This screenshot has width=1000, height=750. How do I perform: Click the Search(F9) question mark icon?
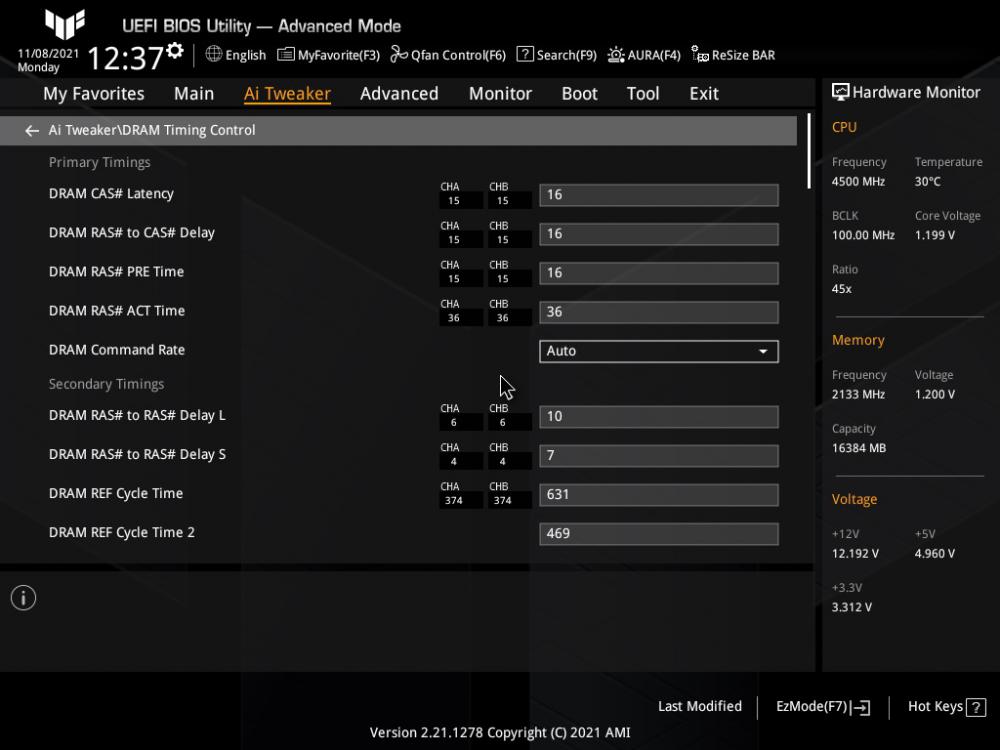525,54
